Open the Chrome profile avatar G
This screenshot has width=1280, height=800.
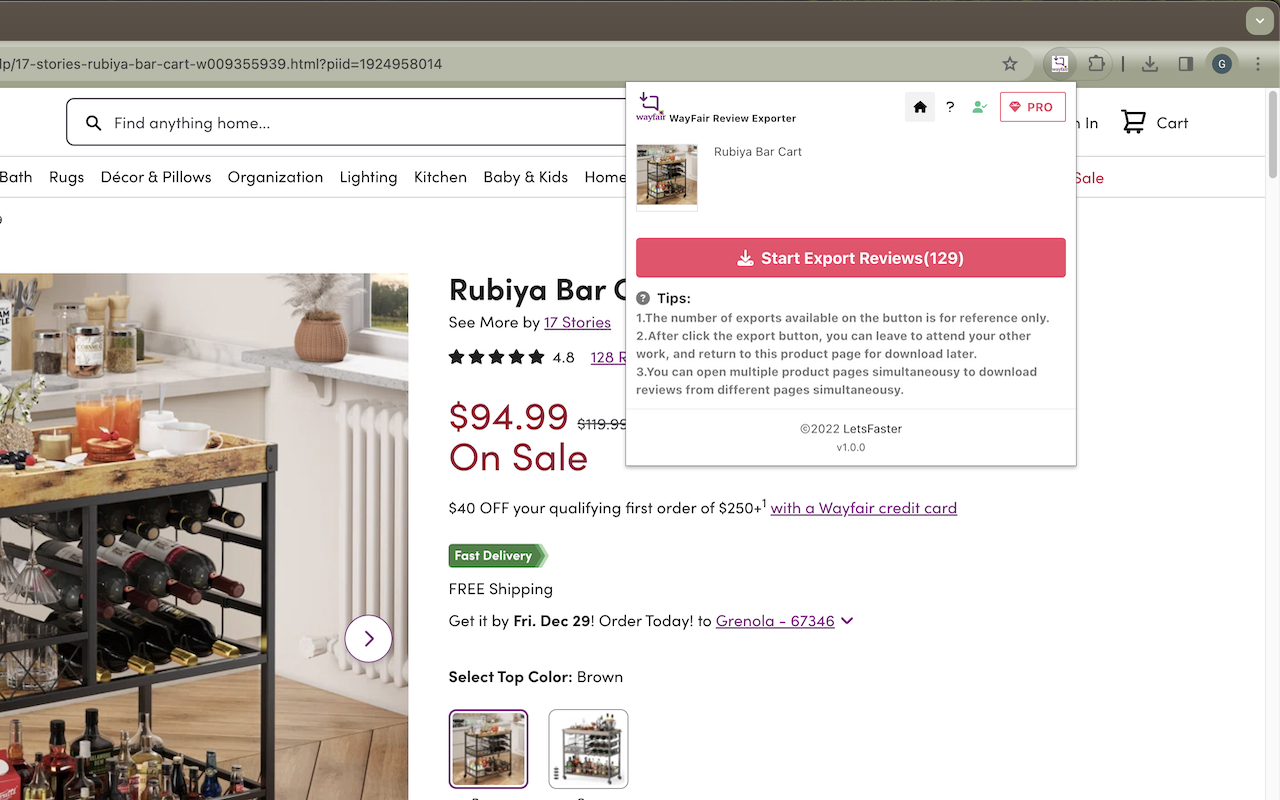point(1221,64)
